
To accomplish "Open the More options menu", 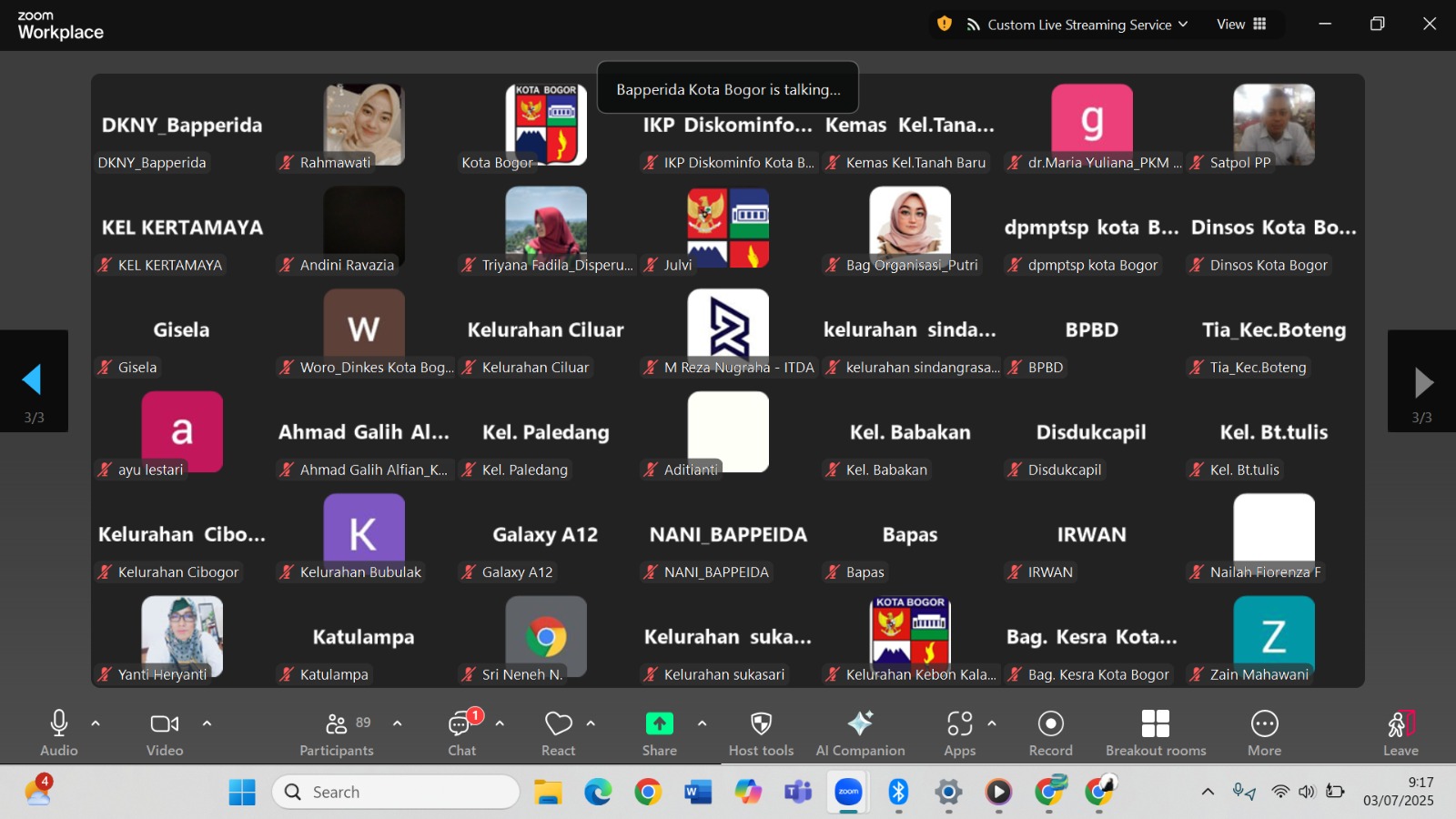I will click(x=1264, y=733).
